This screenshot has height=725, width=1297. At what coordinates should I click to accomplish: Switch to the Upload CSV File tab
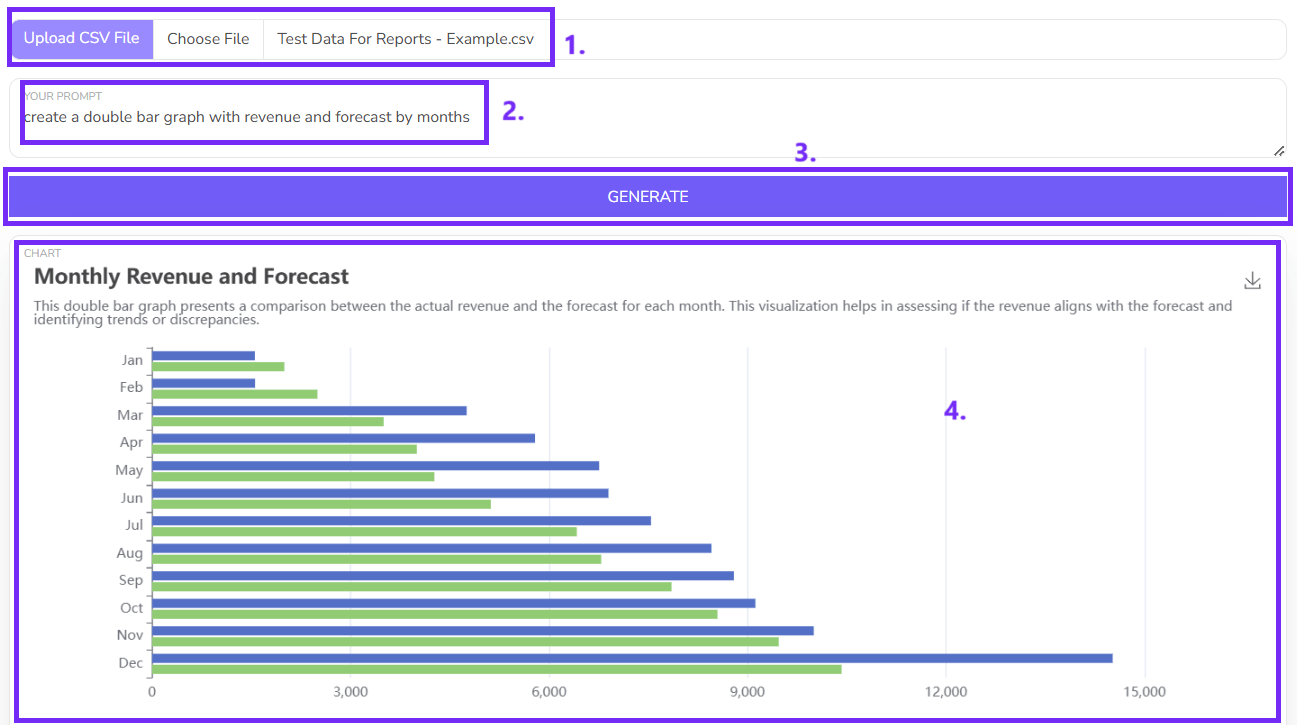coord(81,38)
